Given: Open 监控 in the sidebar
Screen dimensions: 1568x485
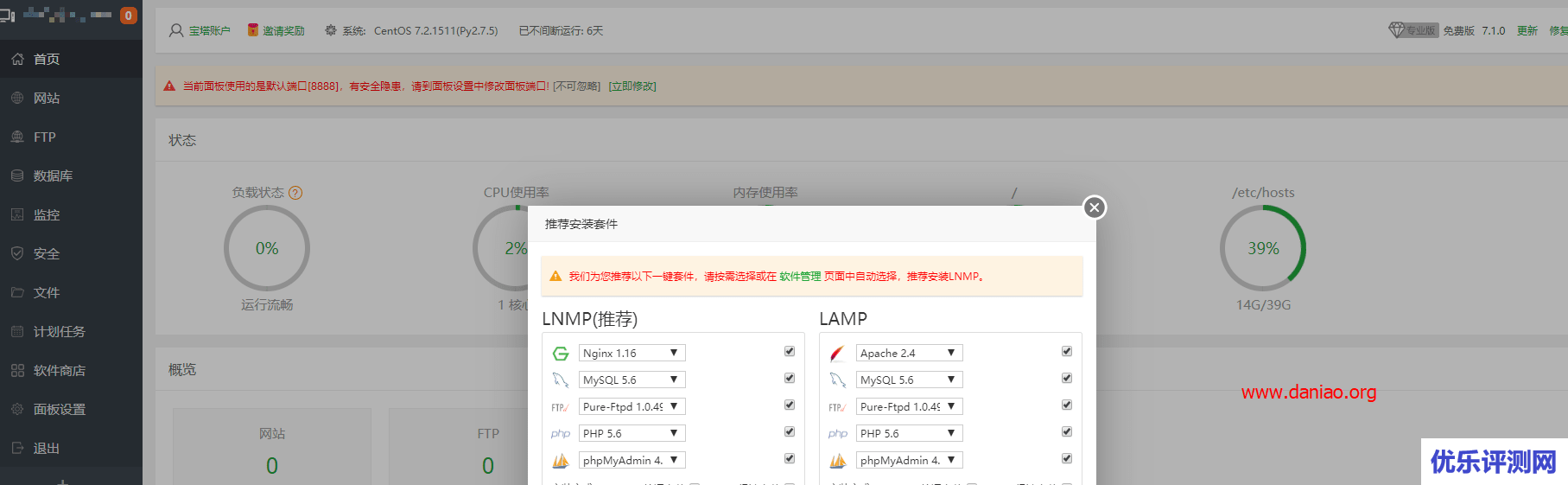Looking at the screenshot, I should (71, 214).
